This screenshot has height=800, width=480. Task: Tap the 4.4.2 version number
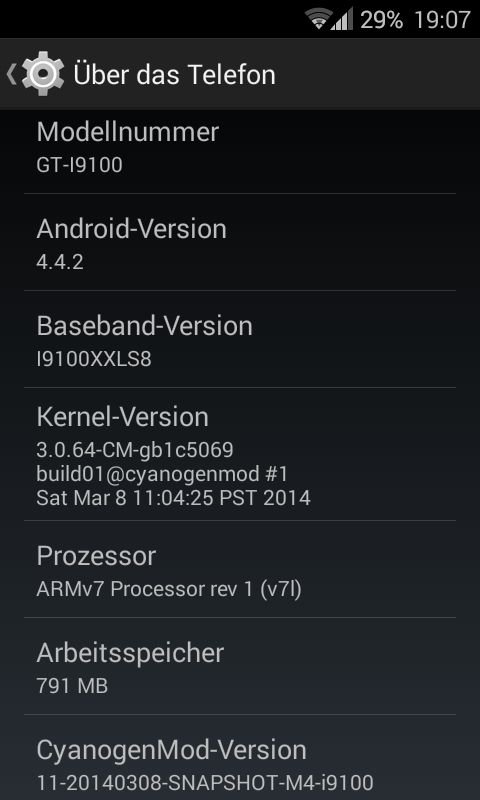(60, 262)
